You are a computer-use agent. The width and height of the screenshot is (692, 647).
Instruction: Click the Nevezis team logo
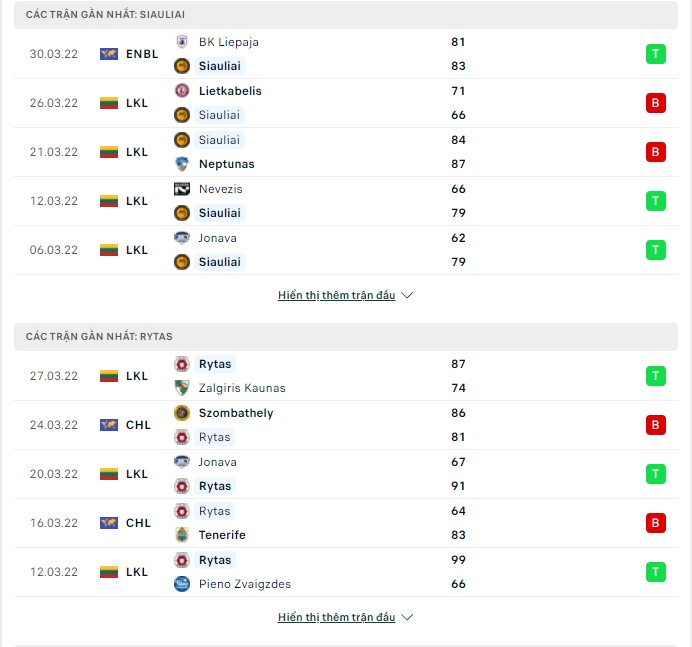(182, 189)
